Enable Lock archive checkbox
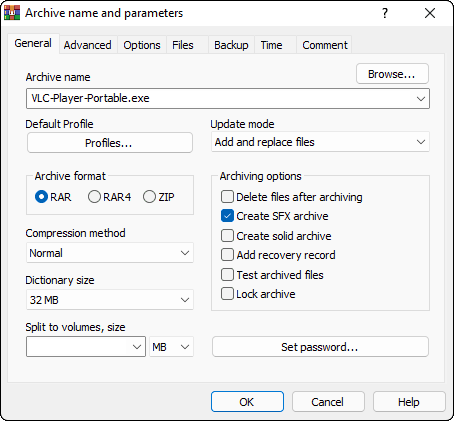This screenshot has height=421, width=454. [227, 294]
